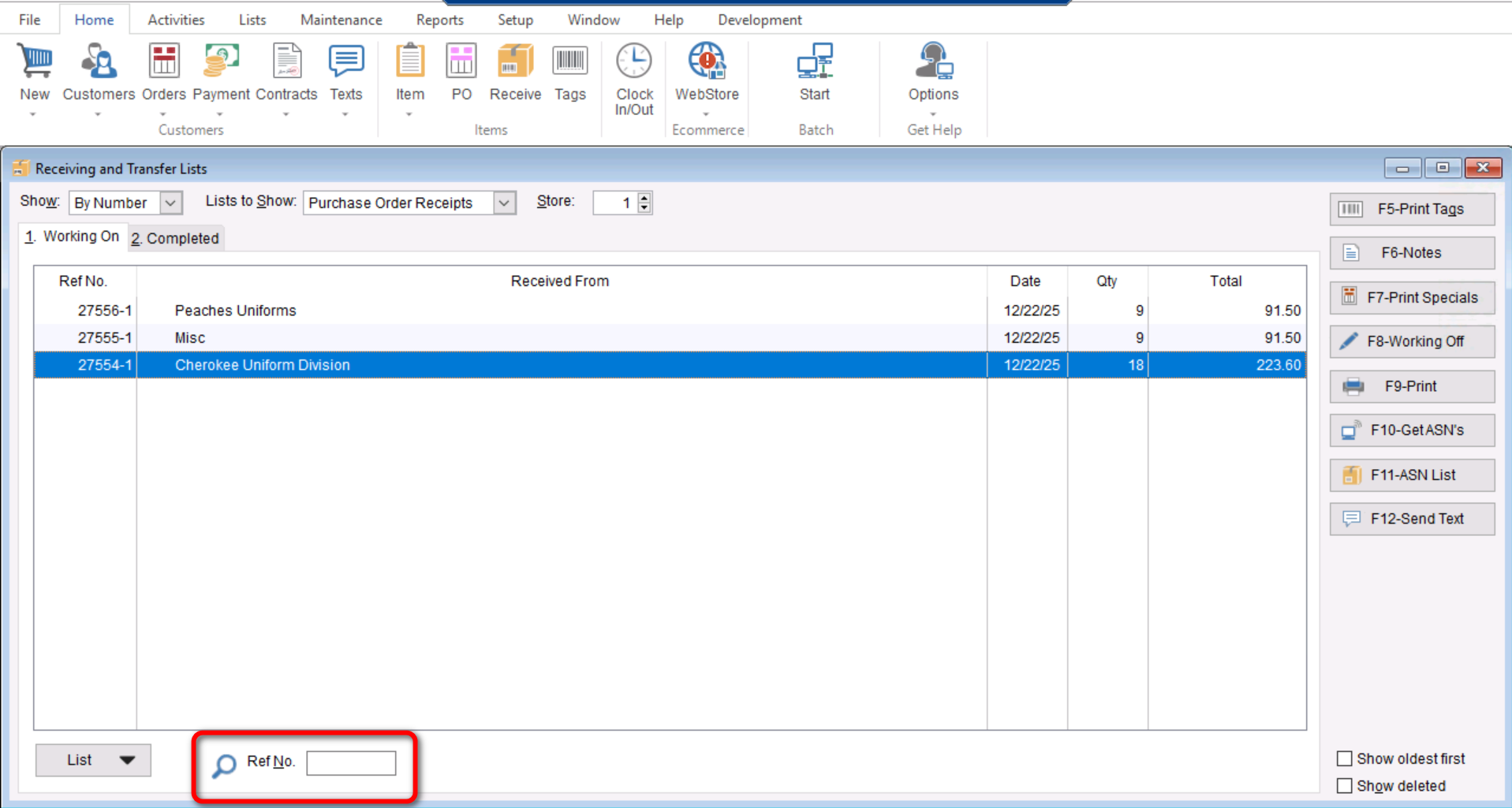Image resolution: width=1512 pixels, height=808 pixels.
Task: Click the PO icon in ribbon
Action: click(x=461, y=62)
